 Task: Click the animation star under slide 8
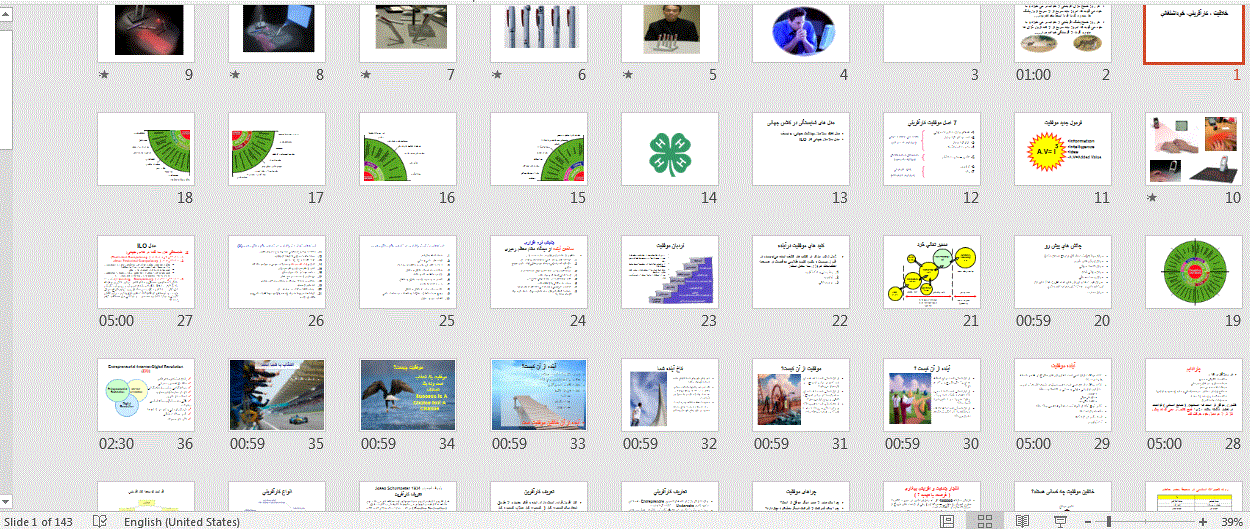236,75
